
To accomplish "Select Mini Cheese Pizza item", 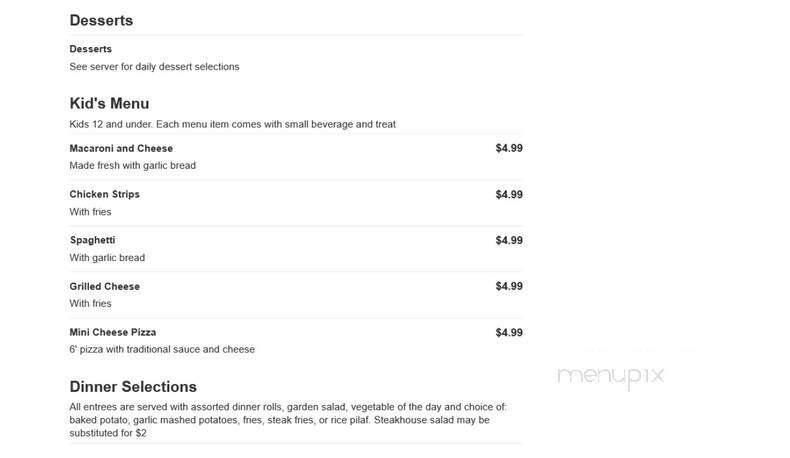I will (x=113, y=333).
